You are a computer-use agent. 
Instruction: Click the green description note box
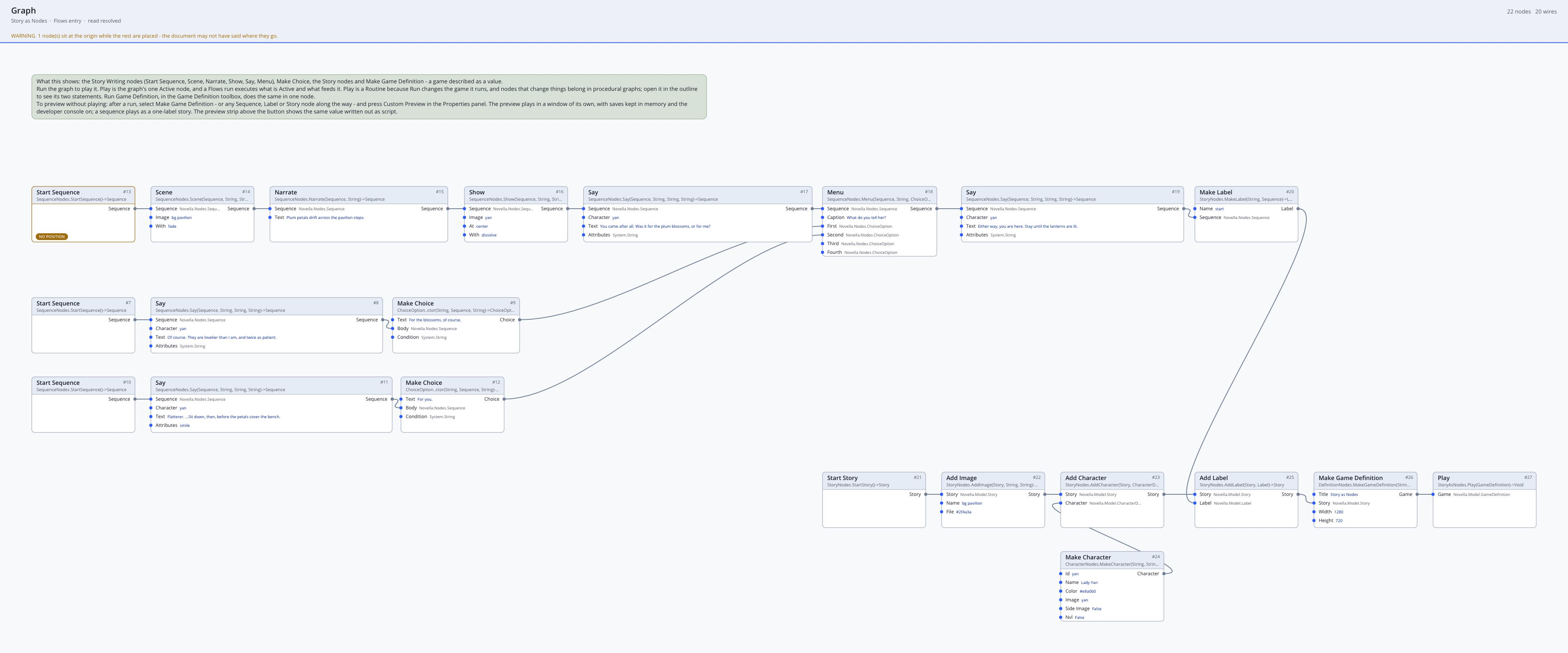(369, 97)
